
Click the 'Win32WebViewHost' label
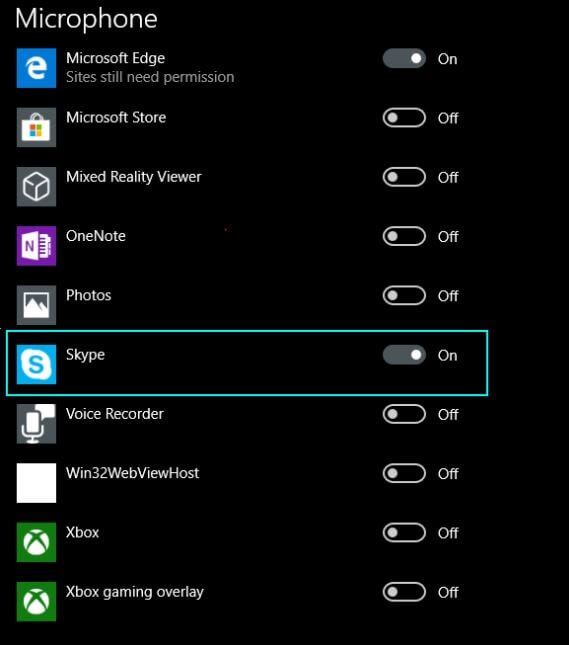132,473
